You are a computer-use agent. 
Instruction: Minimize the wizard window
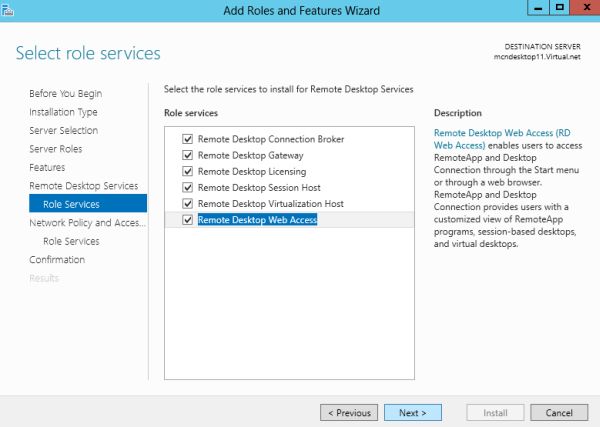536,8
